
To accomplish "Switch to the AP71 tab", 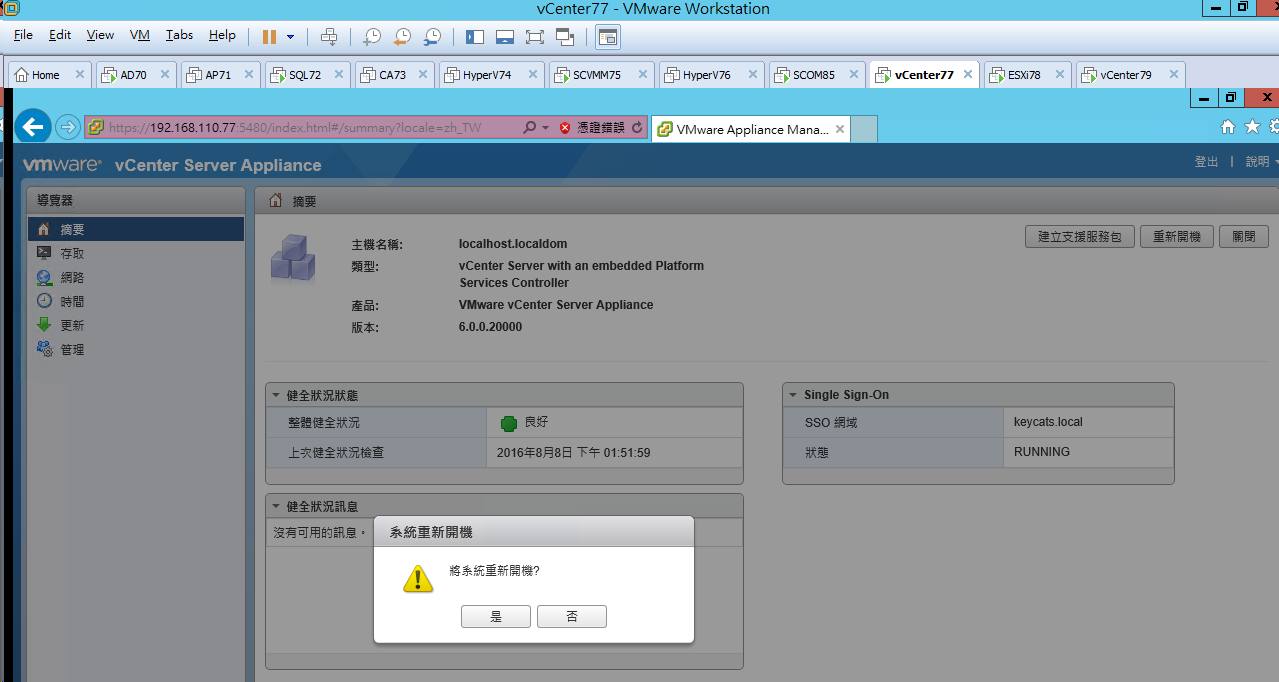I will pyautogui.click(x=222, y=75).
